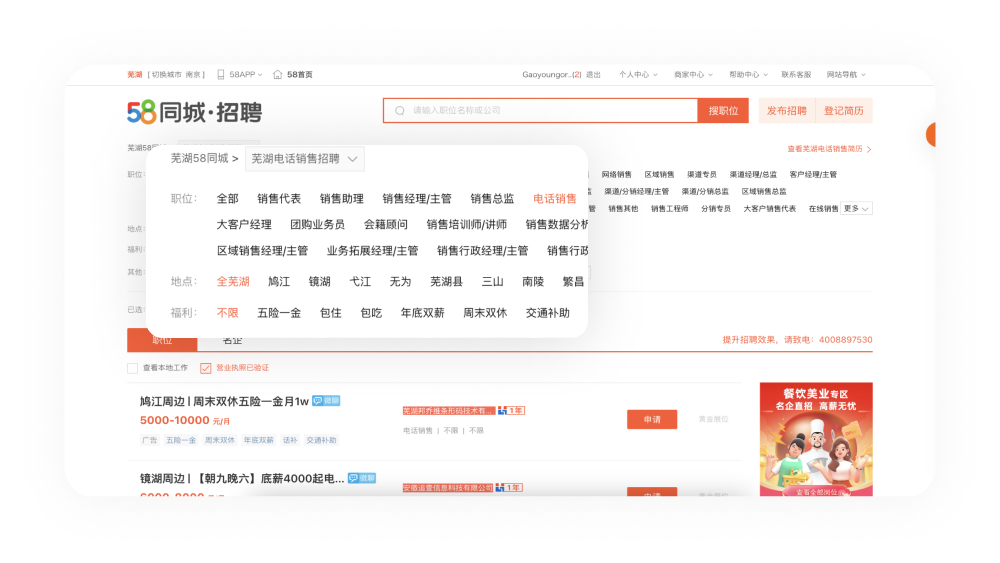Select the 销售代表 position filter
This screenshot has height=563, width=1000.
(x=279, y=199)
